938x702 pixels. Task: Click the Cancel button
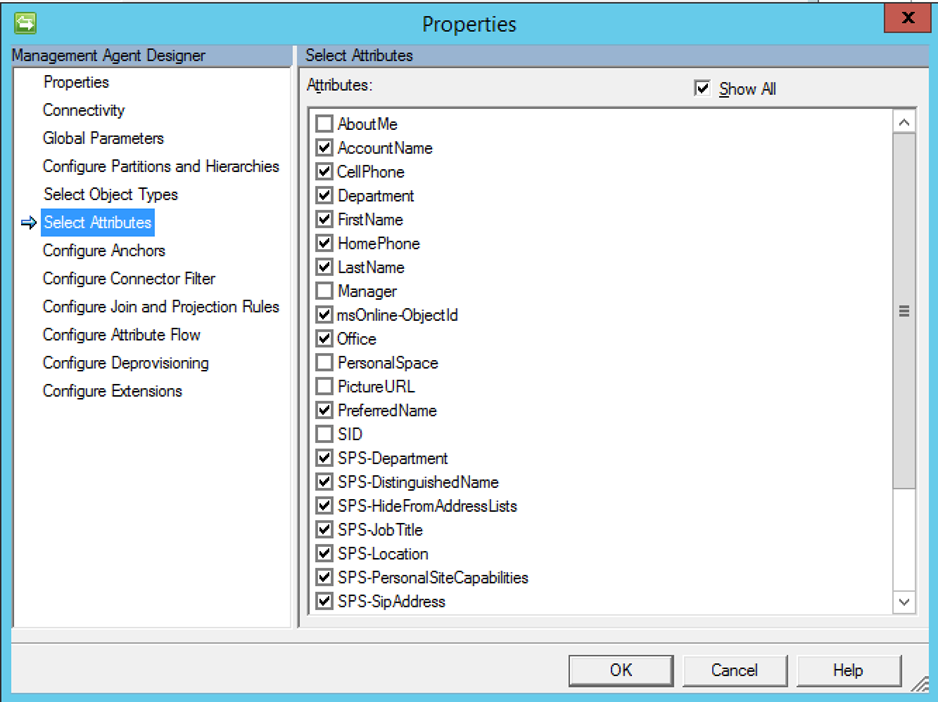coord(734,670)
